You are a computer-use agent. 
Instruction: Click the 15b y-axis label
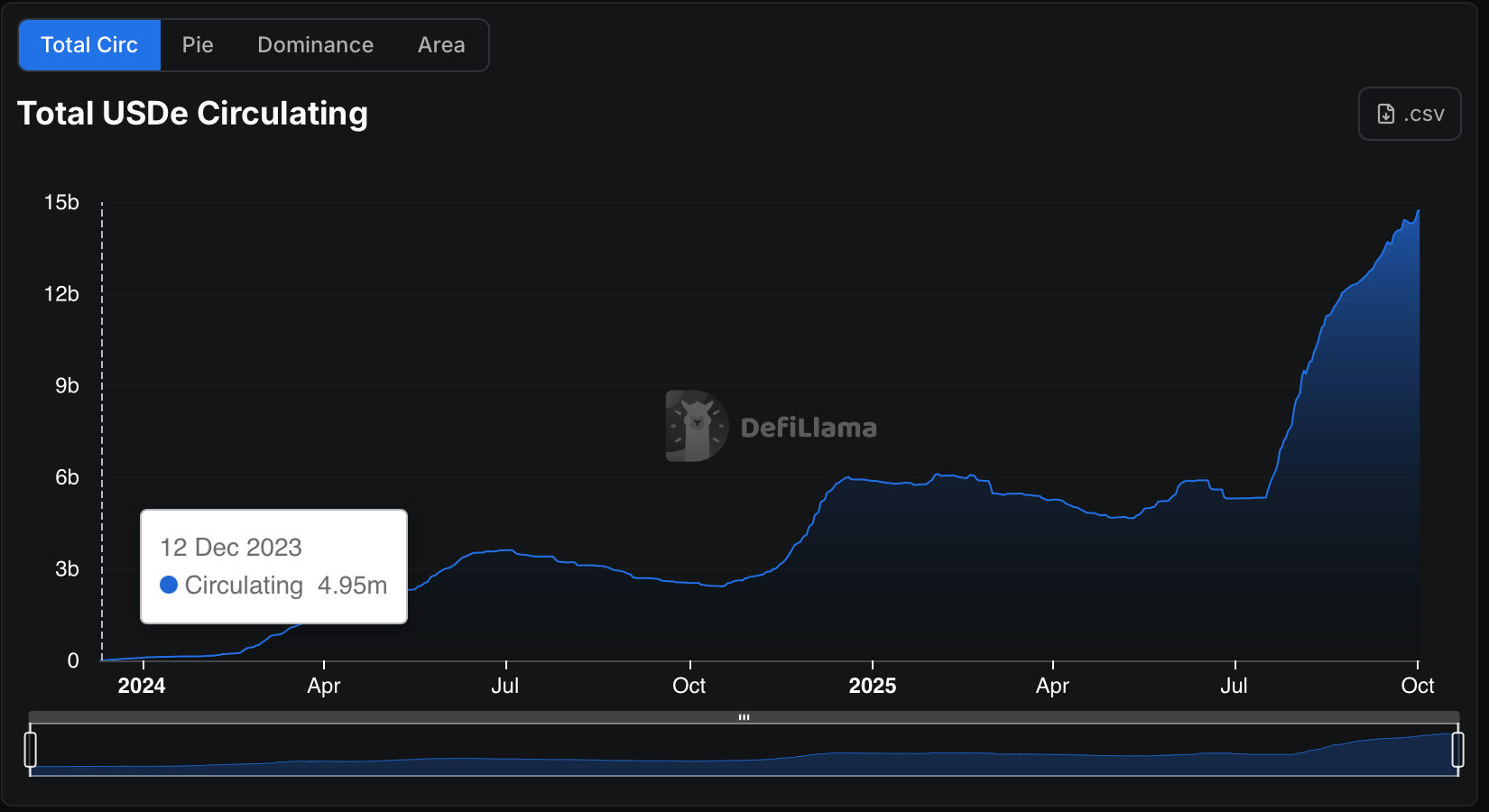(61, 202)
